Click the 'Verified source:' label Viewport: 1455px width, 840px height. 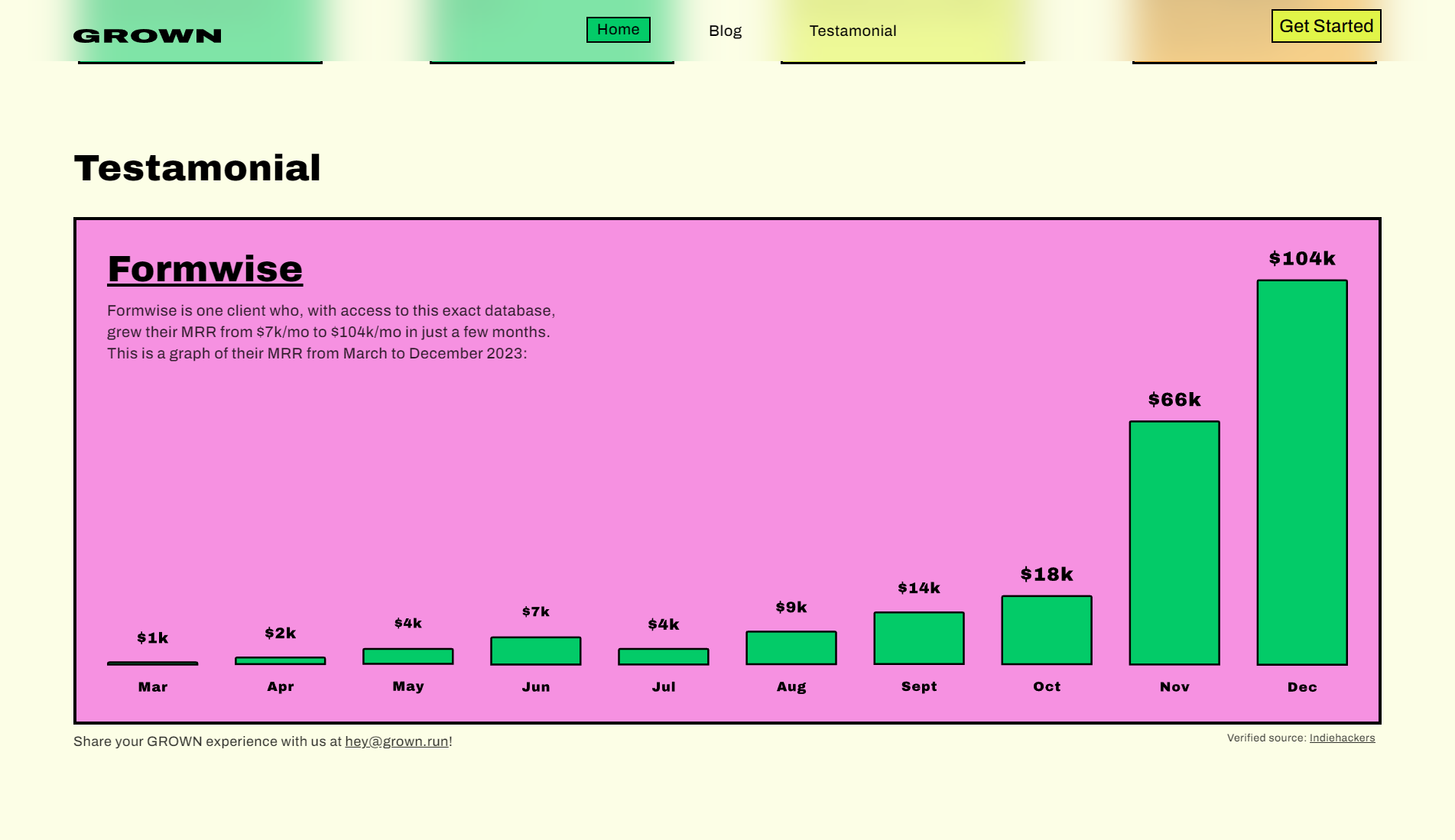click(x=1266, y=738)
